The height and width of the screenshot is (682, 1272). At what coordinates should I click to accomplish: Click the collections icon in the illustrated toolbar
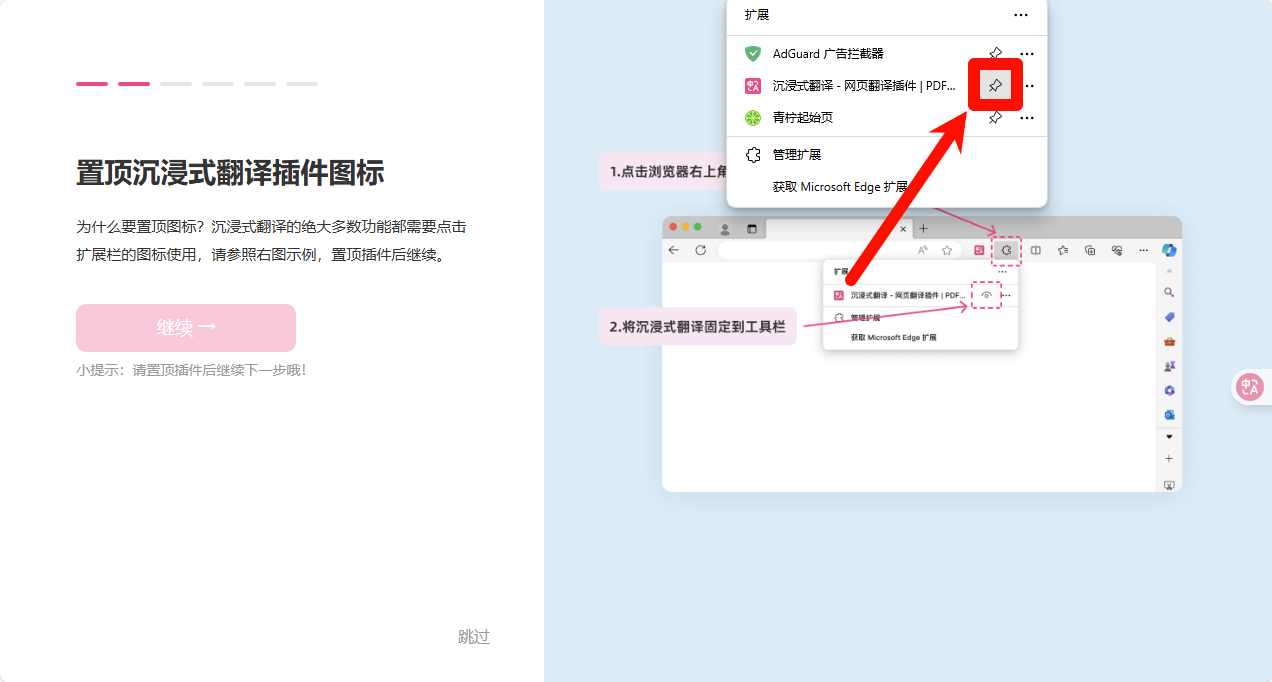[1090, 250]
